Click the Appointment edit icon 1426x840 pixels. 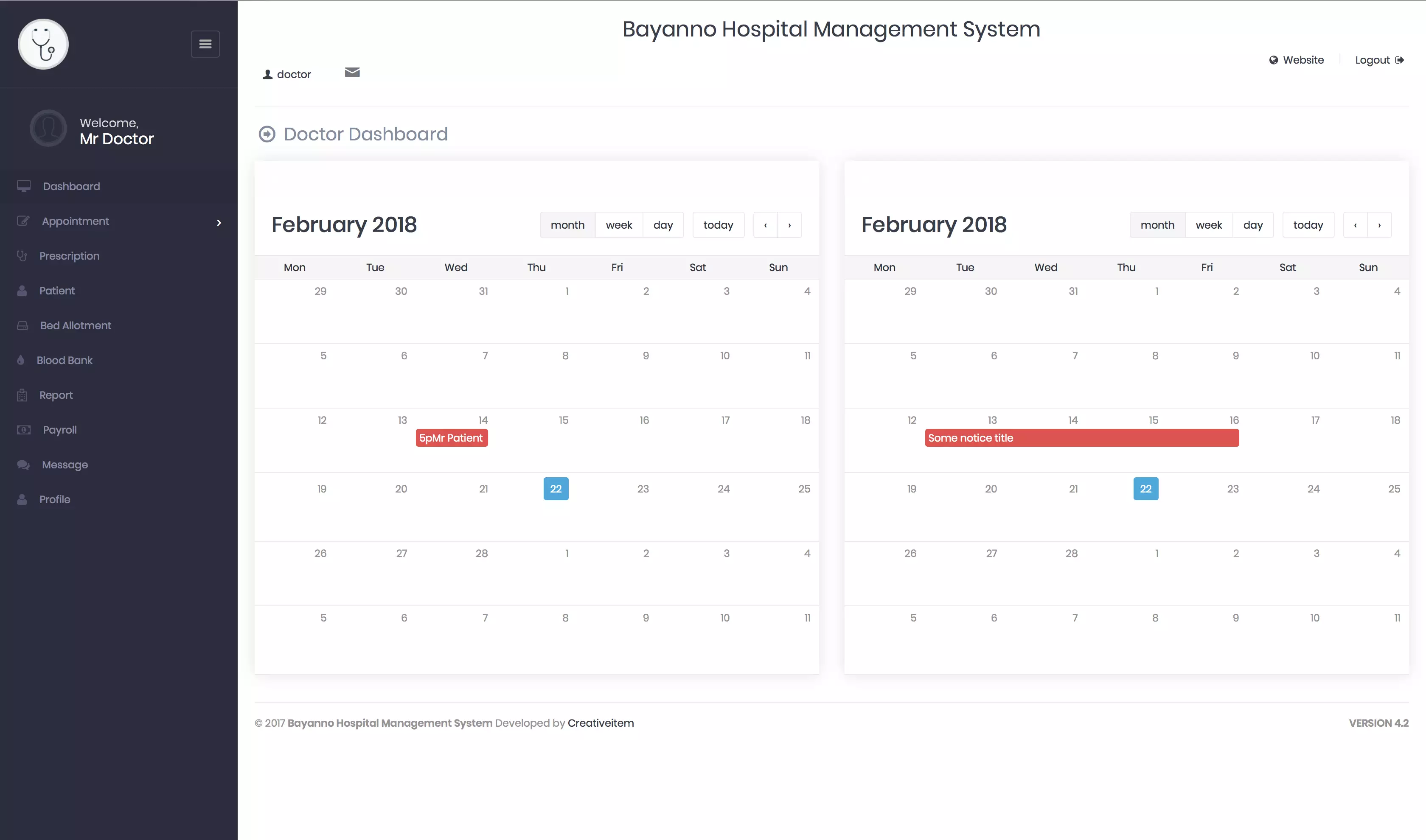(23, 221)
